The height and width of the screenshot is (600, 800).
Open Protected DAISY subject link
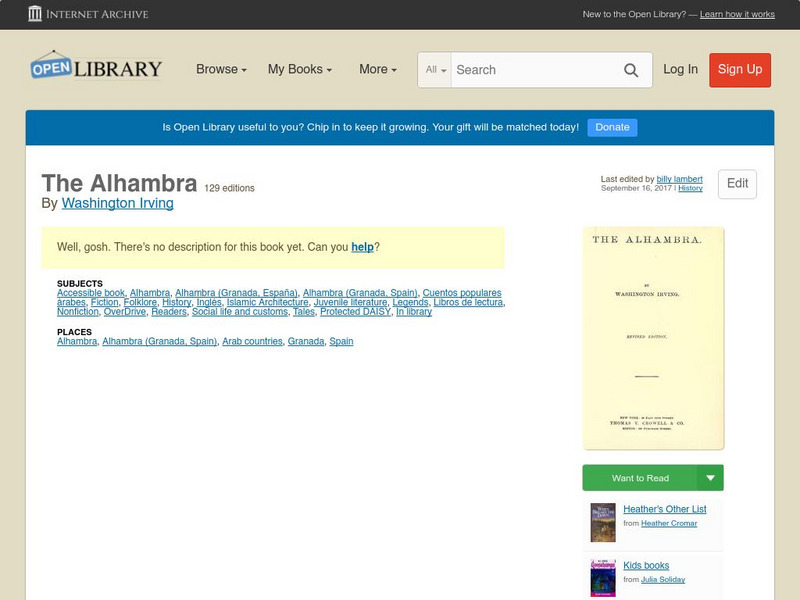click(x=356, y=312)
